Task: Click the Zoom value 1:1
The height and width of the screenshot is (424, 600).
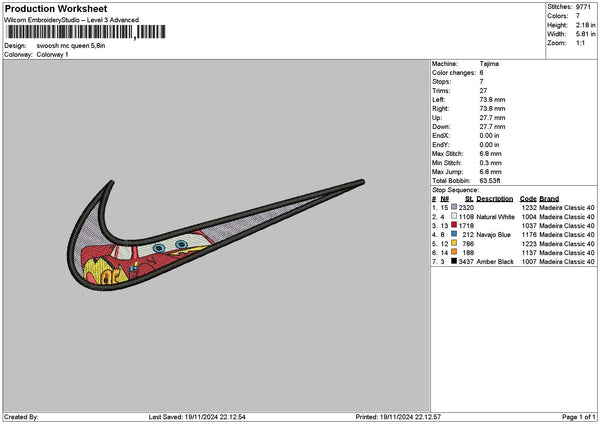Action: point(580,43)
